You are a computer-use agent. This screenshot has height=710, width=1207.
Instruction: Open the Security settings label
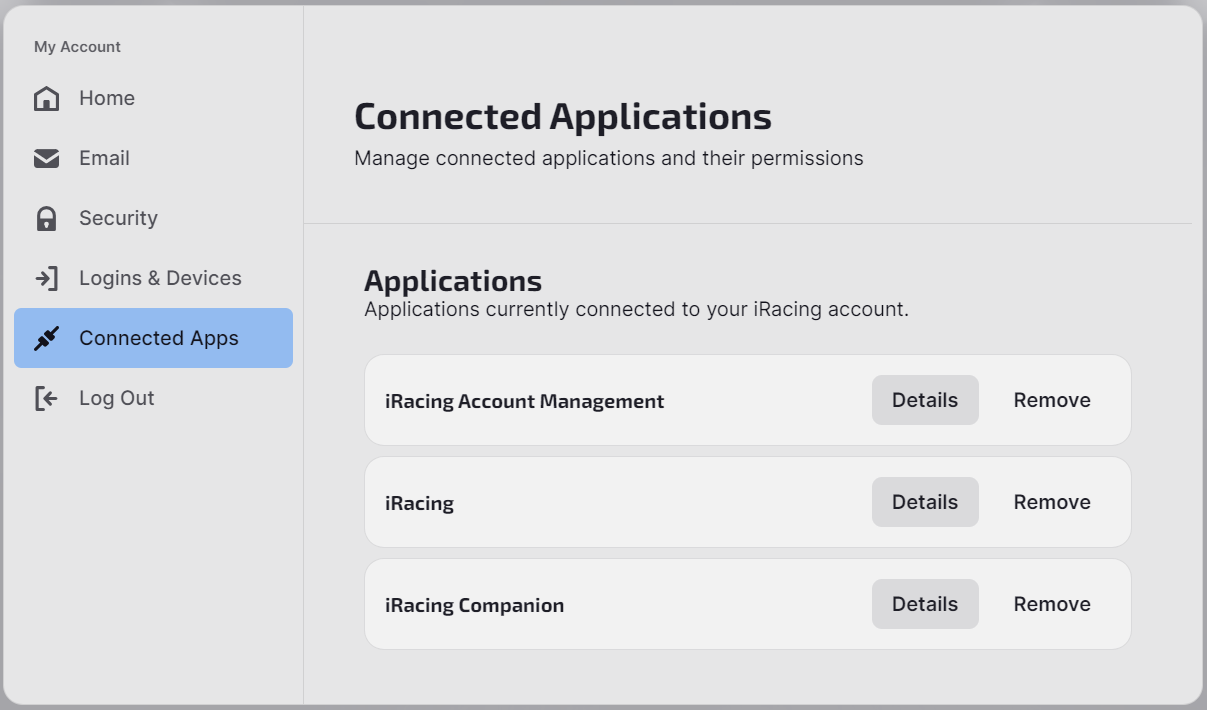click(118, 218)
